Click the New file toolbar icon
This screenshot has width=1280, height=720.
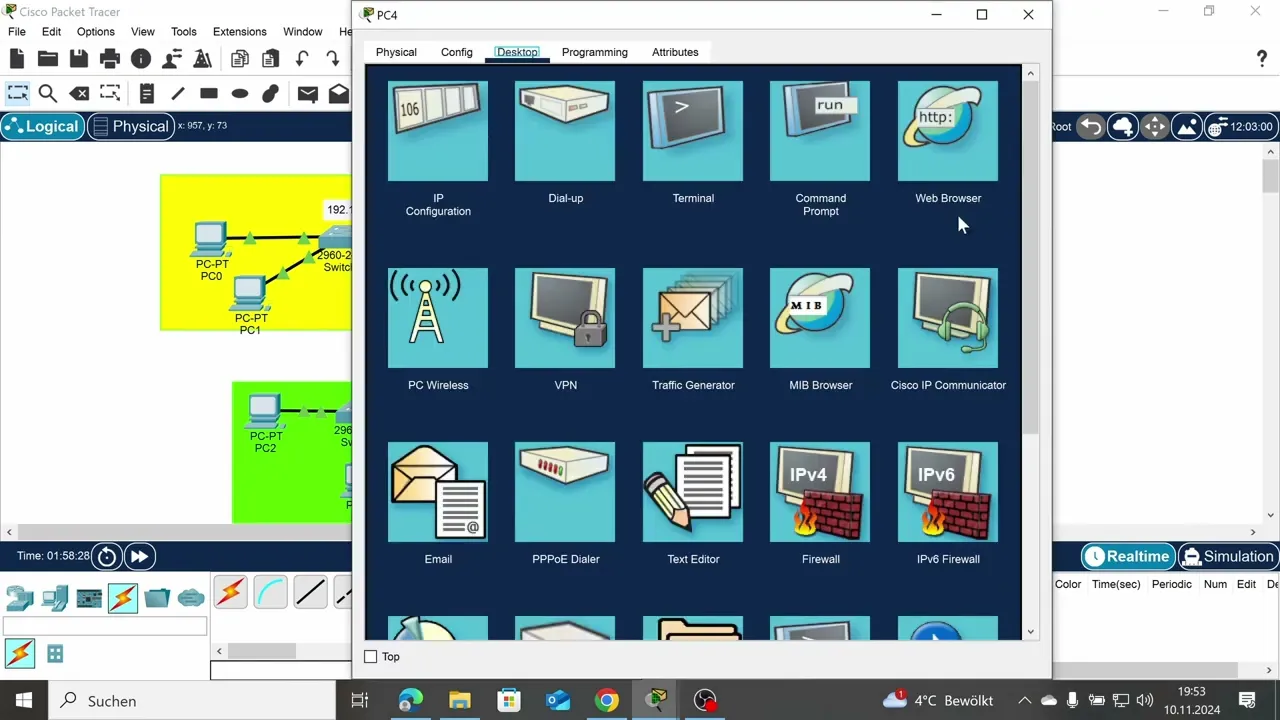pos(17,59)
